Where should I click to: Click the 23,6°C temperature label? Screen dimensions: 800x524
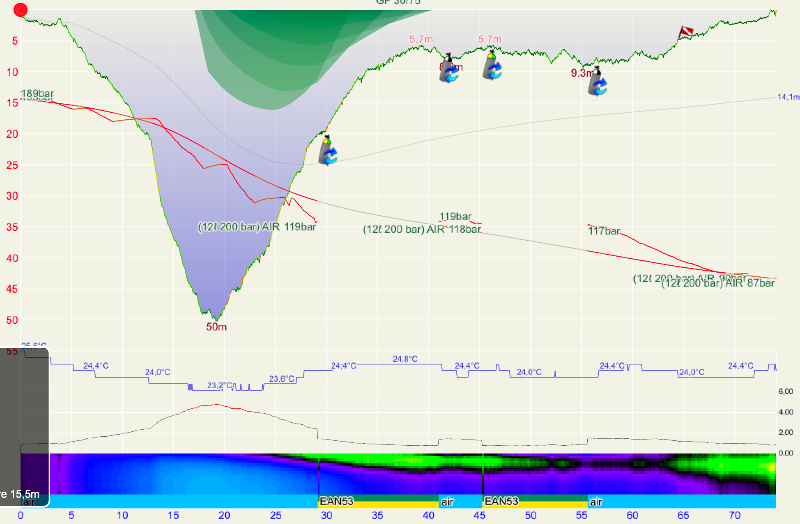tap(282, 379)
